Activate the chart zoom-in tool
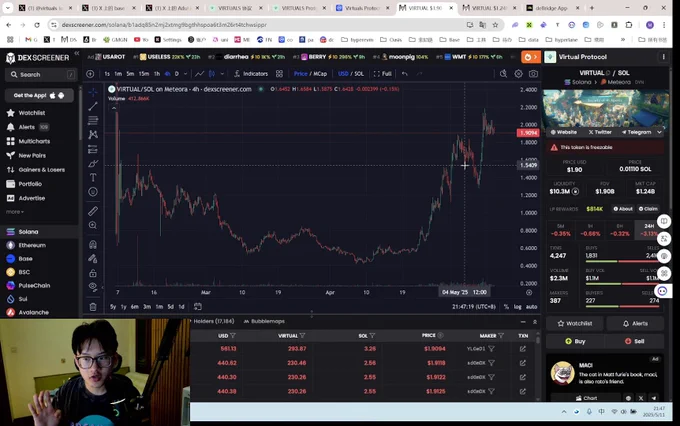Viewport: 680px width, 426px height. [93, 225]
